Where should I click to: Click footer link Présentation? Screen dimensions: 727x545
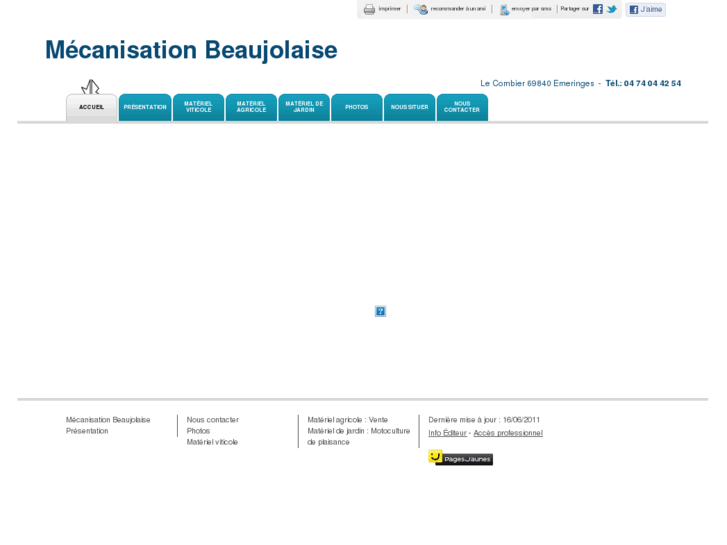pos(87,431)
